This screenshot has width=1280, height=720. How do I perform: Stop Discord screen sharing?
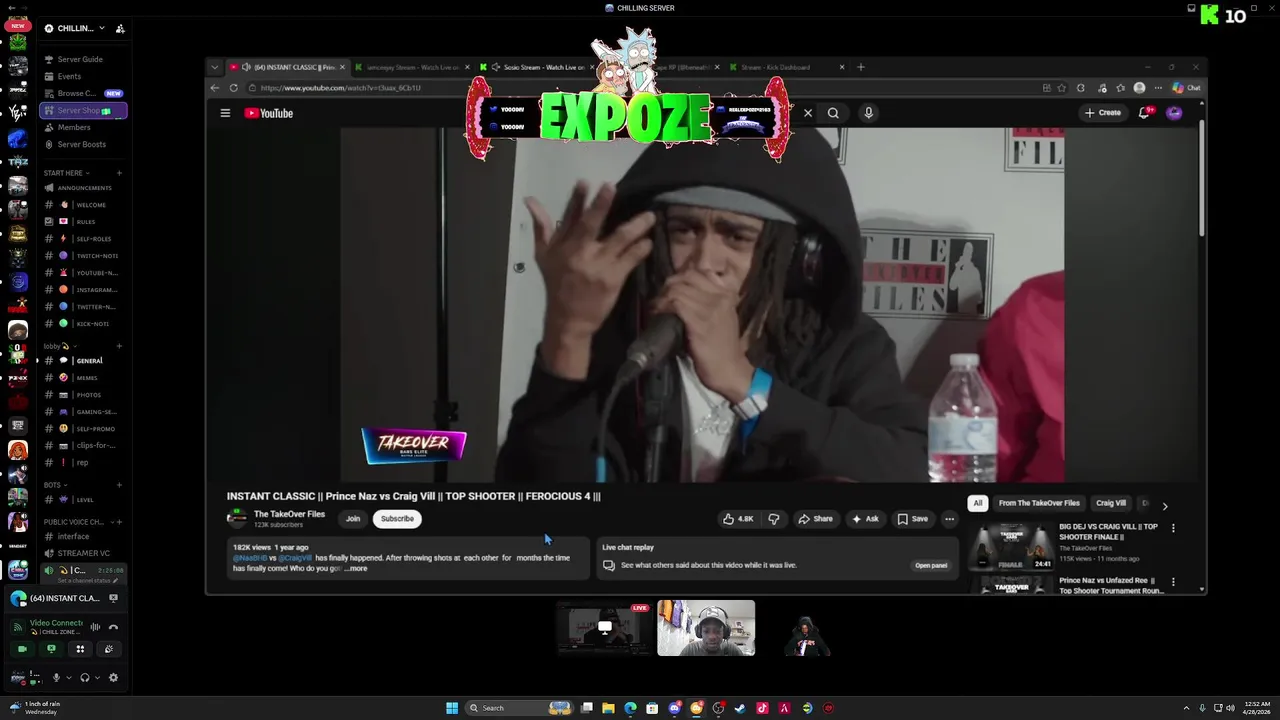click(x=51, y=649)
